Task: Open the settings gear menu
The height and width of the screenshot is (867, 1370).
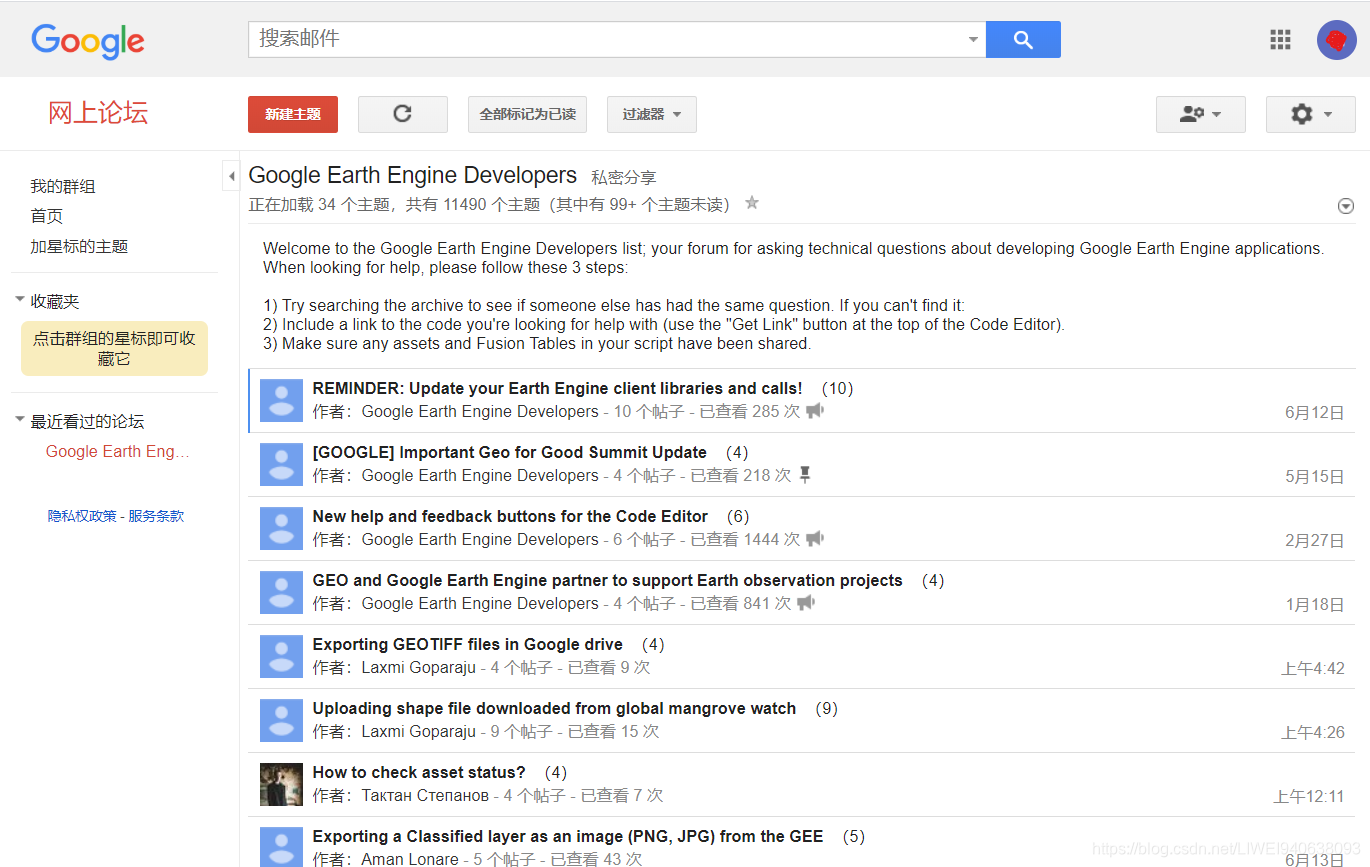Action: (1310, 114)
